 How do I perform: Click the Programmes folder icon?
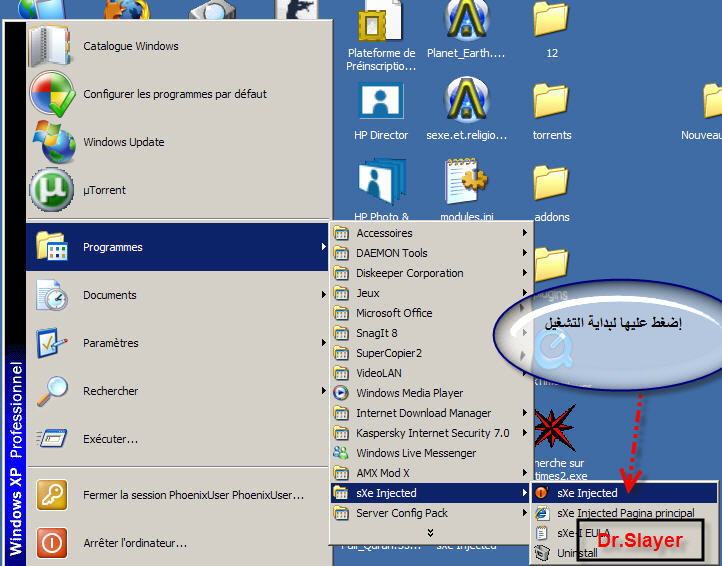pyautogui.click(x=52, y=246)
